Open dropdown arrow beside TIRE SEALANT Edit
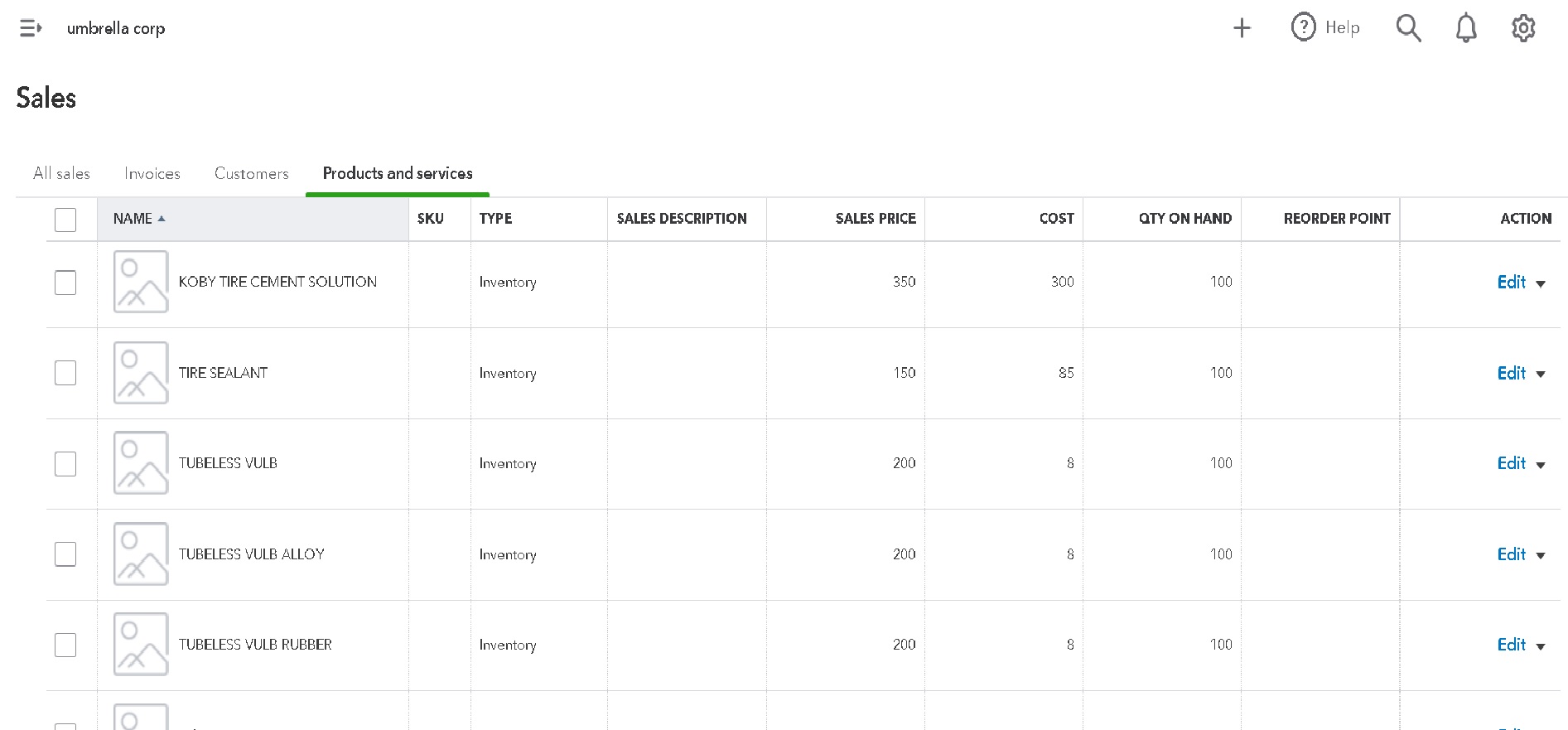 (x=1541, y=375)
